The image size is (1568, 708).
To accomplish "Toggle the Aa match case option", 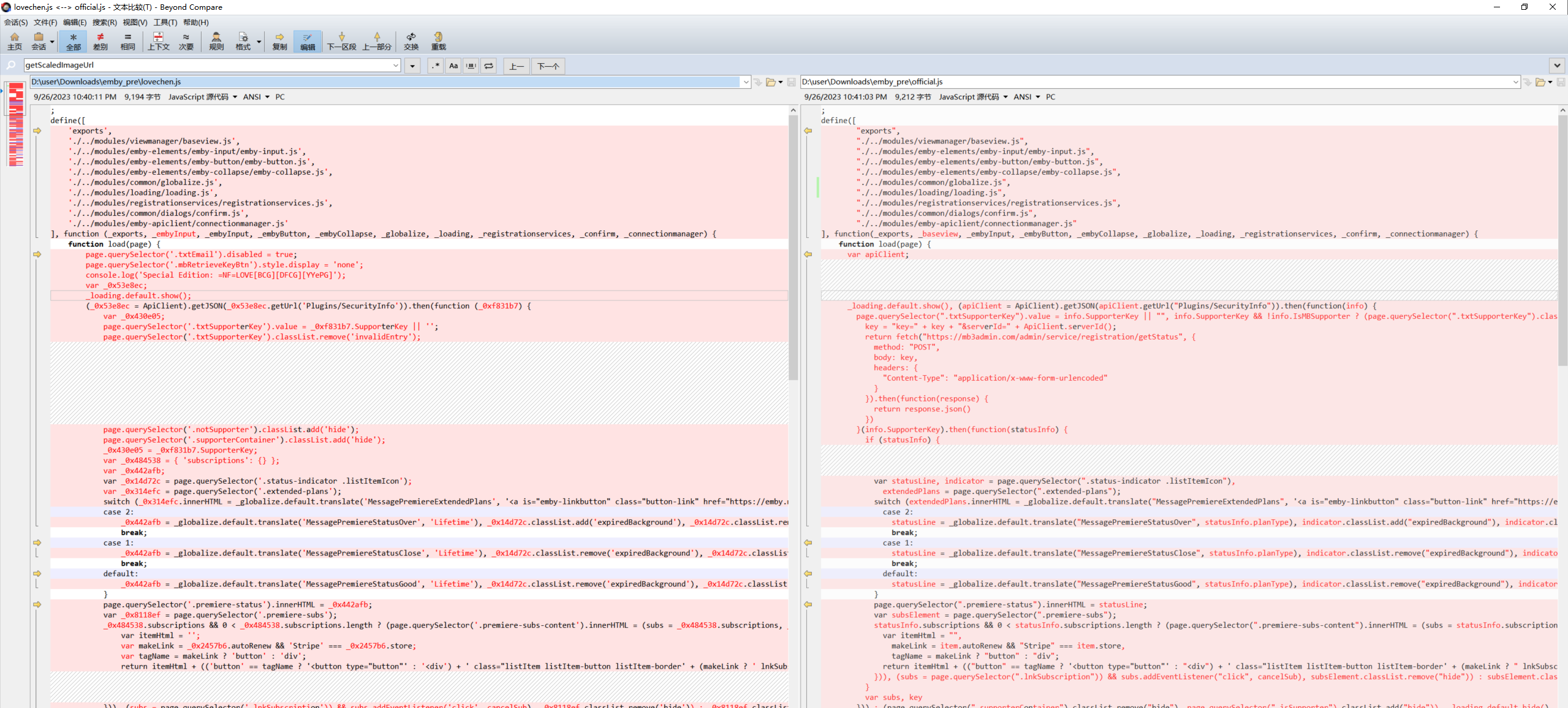I will (453, 66).
